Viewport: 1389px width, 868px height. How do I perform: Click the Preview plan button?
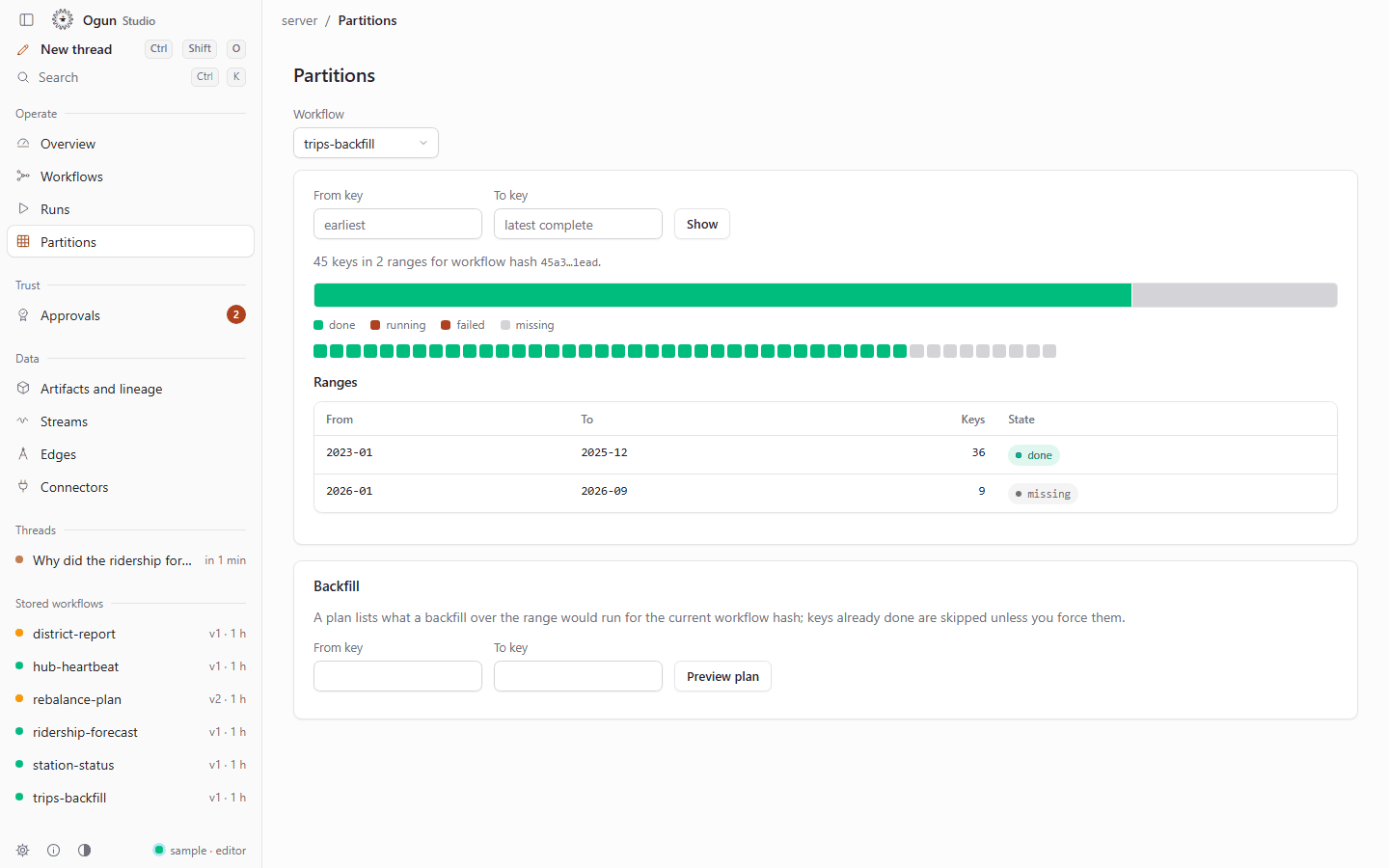tap(722, 676)
